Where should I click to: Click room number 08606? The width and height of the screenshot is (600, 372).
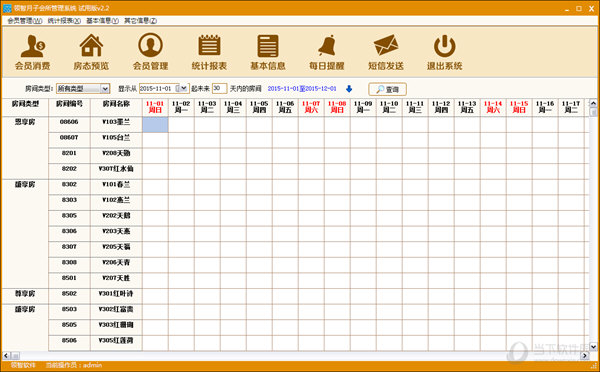[69, 122]
